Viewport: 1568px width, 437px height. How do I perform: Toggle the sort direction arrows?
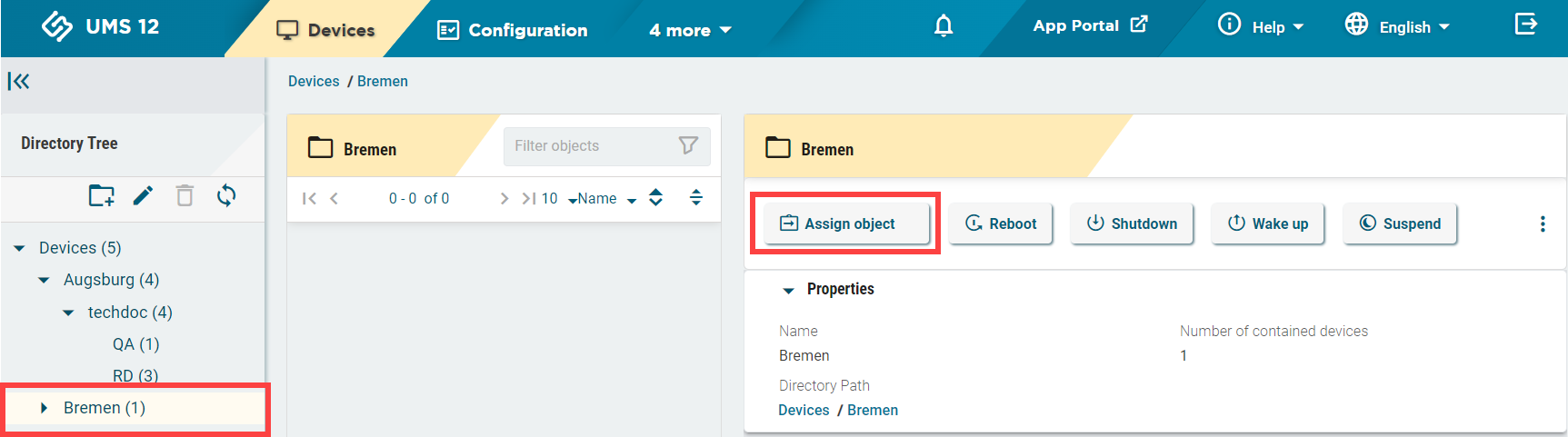pos(655,198)
